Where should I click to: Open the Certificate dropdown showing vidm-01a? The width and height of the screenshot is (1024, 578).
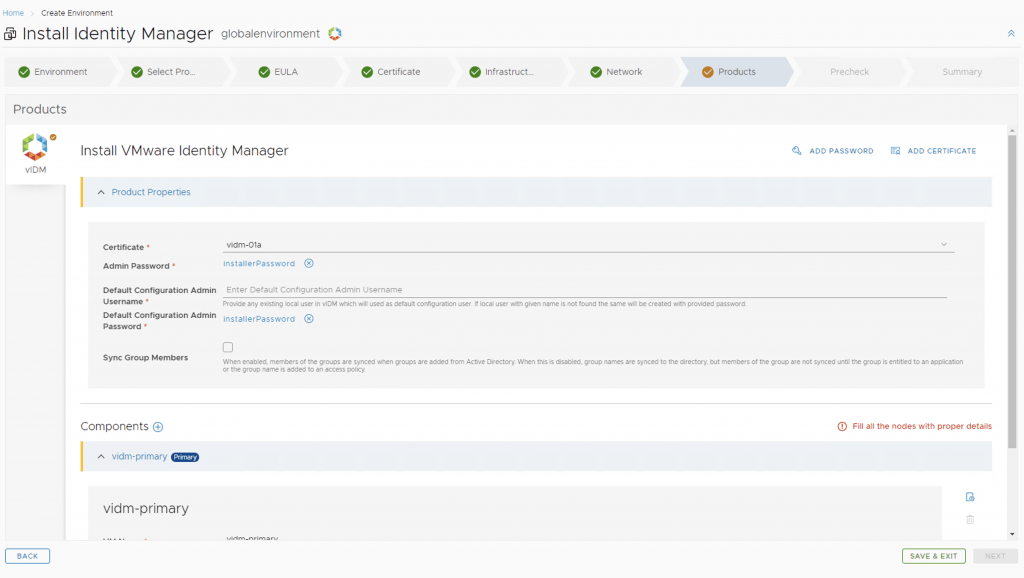pyautogui.click(x=587, y=244)
